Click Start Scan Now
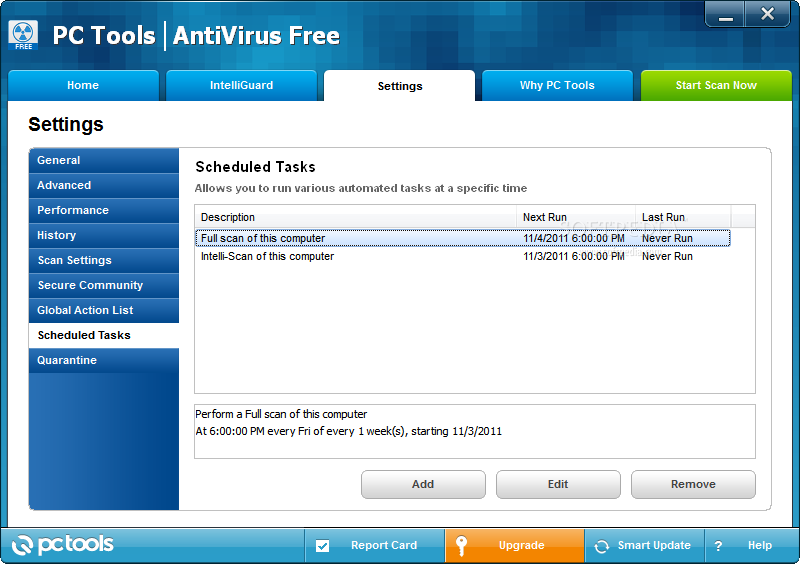 pyautogui.click(x=716, y=85)
